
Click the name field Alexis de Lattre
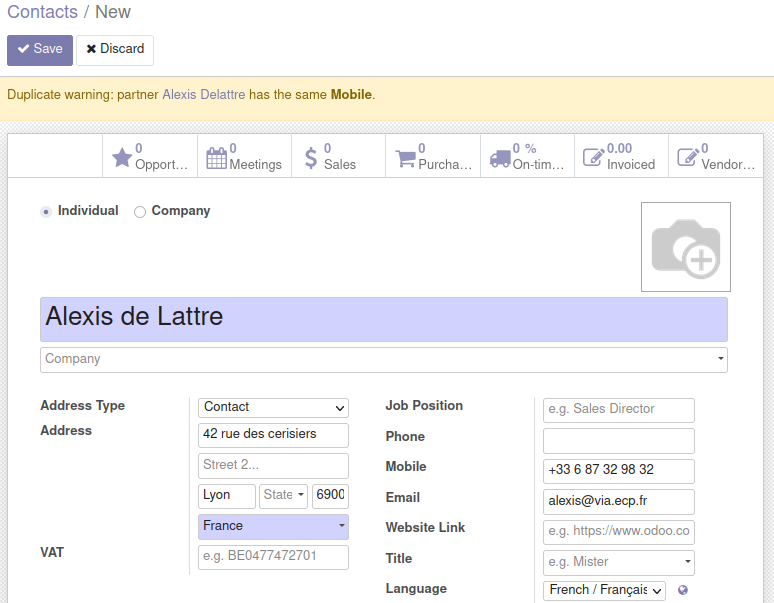(384, 319)
